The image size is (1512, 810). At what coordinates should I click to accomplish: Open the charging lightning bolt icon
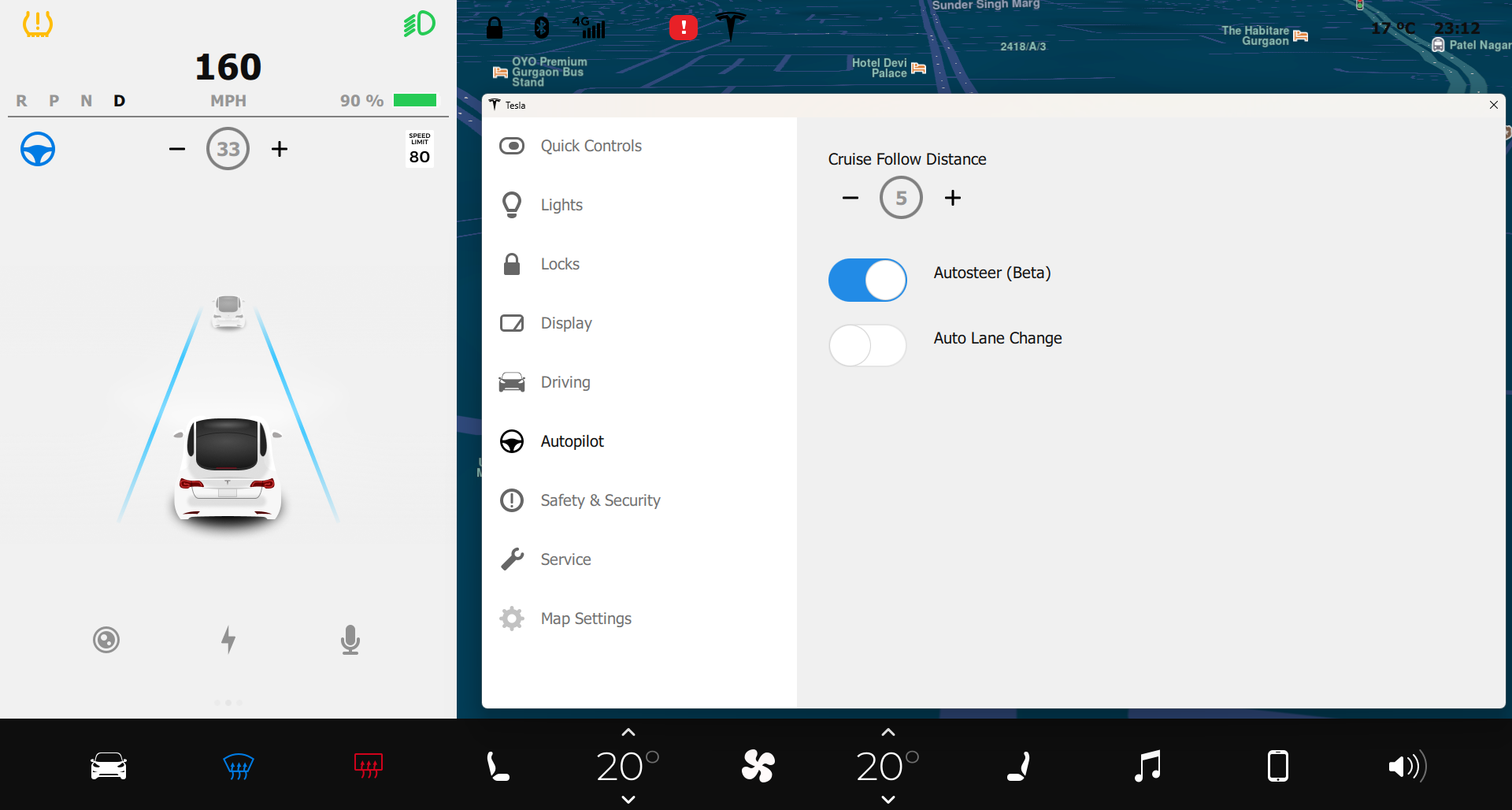pos(228,640)
